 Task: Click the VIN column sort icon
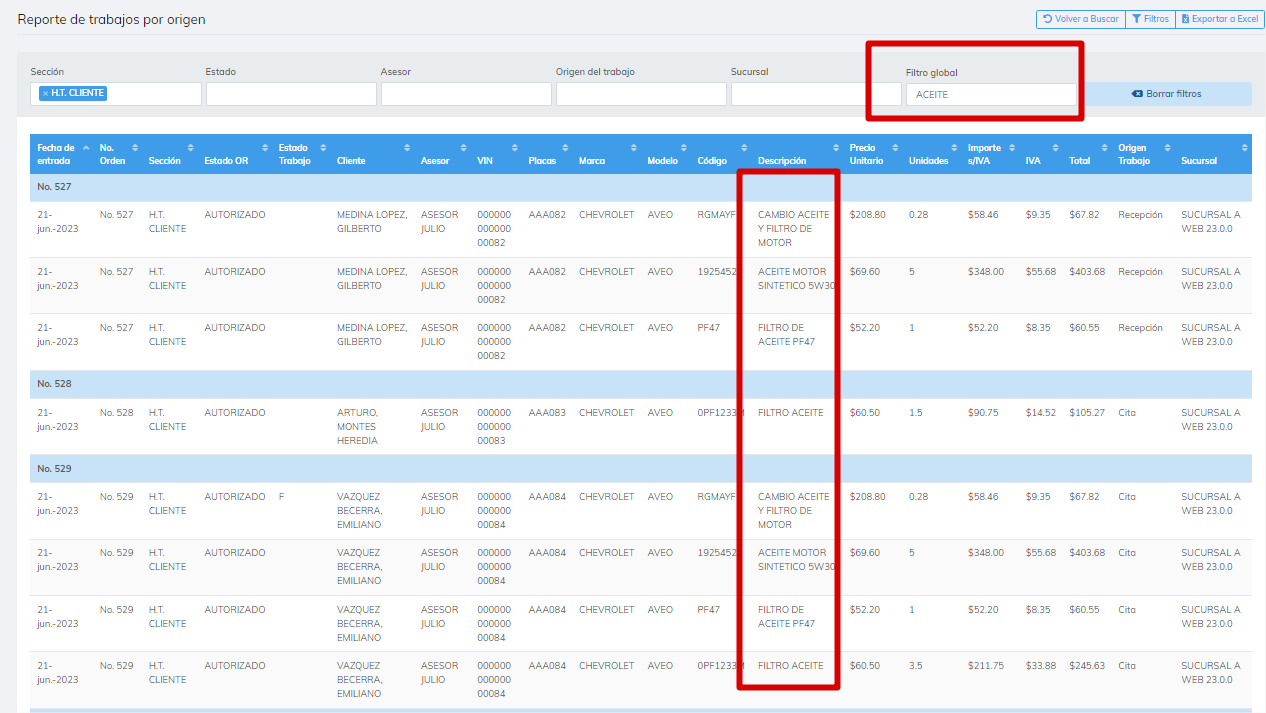(x=515, y=148)
